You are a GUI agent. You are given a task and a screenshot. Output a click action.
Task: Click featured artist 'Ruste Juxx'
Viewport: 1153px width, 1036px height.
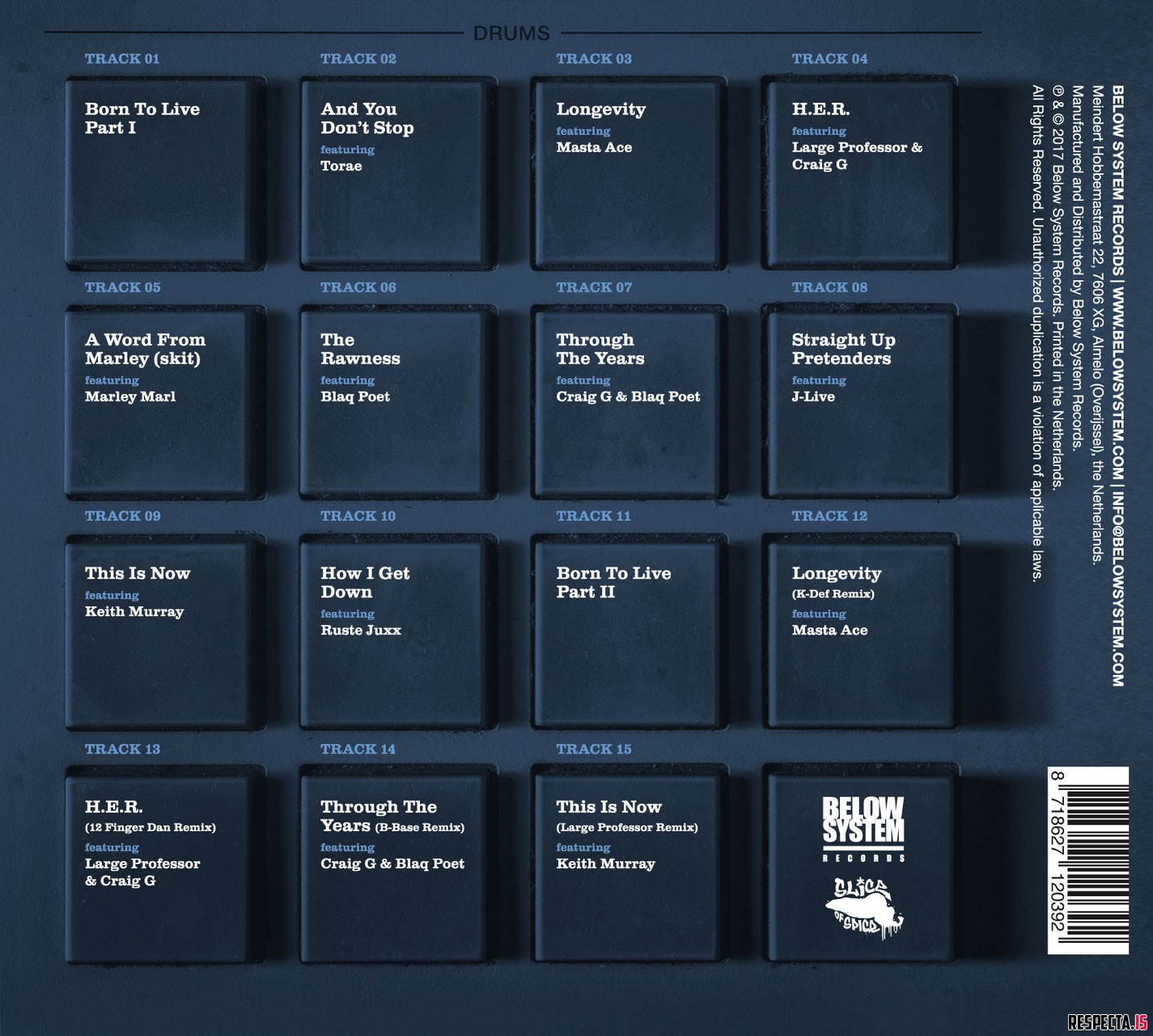tap(361, 630)
